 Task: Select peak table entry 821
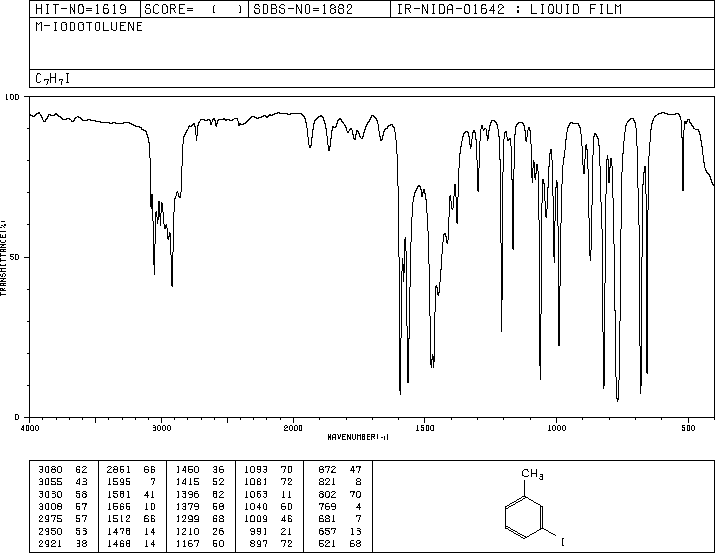click(x=327, y=482)
